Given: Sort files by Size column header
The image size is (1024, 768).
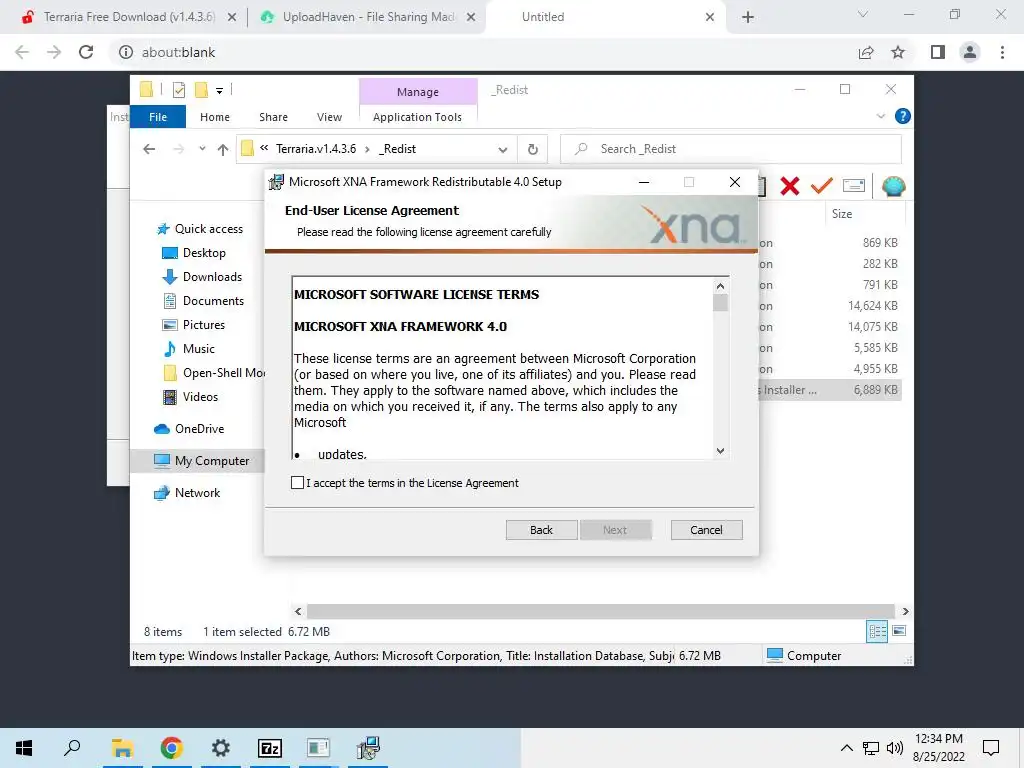Looking at the screenshot, I should (x=842, y=214).
